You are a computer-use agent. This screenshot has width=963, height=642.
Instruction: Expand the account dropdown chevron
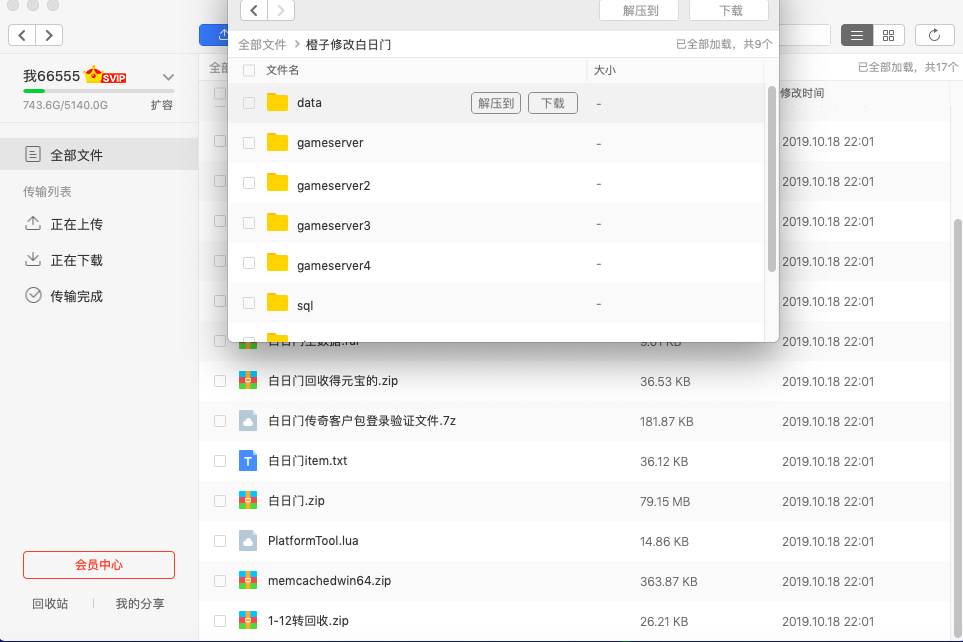click(x=168, y=77)
